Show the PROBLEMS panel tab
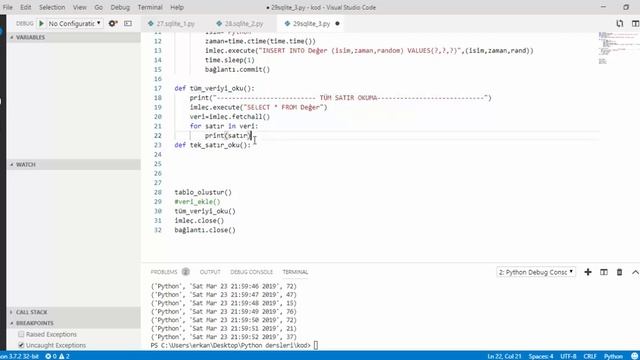 click(x=164, y=272)
